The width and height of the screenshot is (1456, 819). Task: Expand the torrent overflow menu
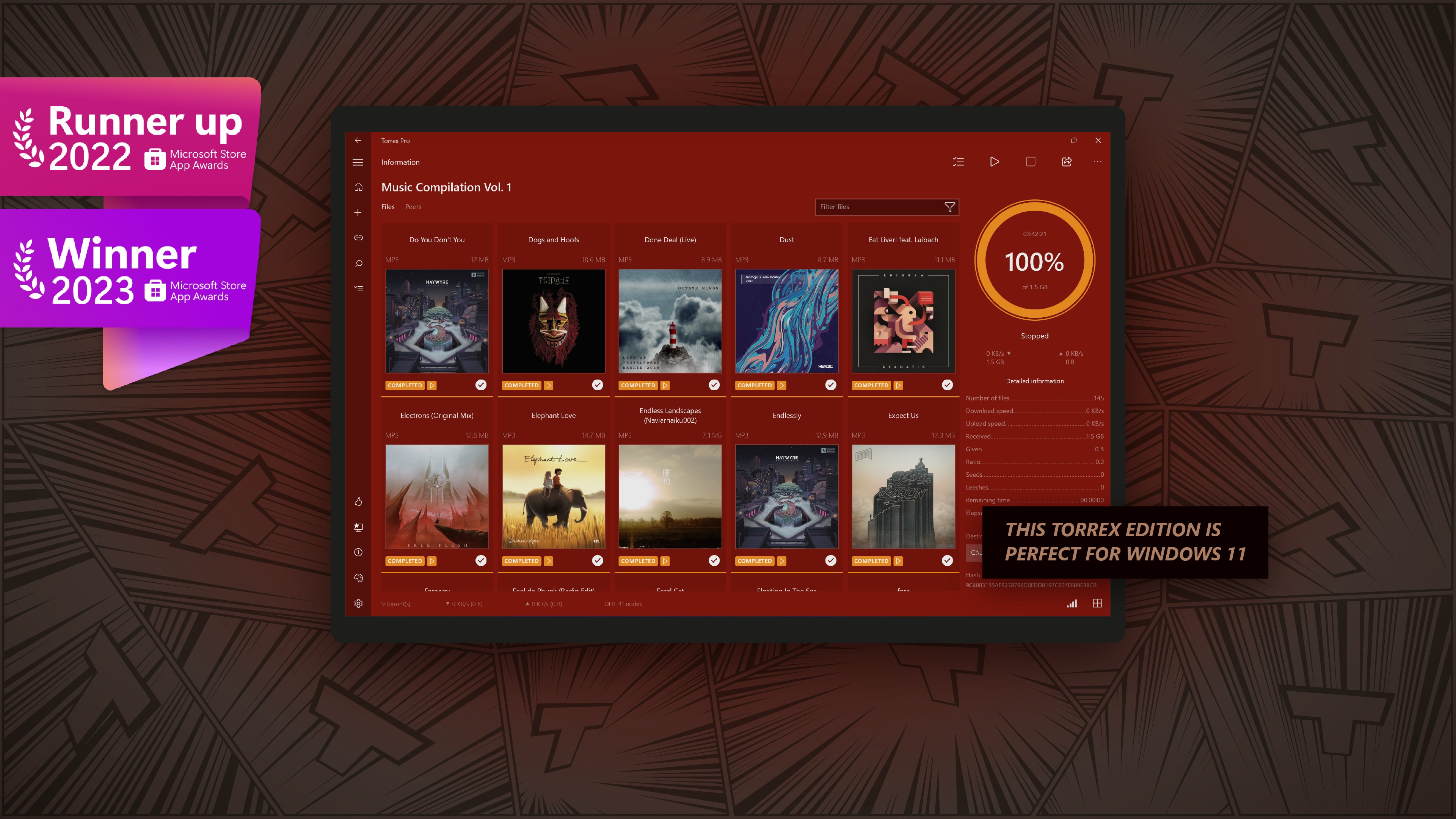click(1098, 161)
